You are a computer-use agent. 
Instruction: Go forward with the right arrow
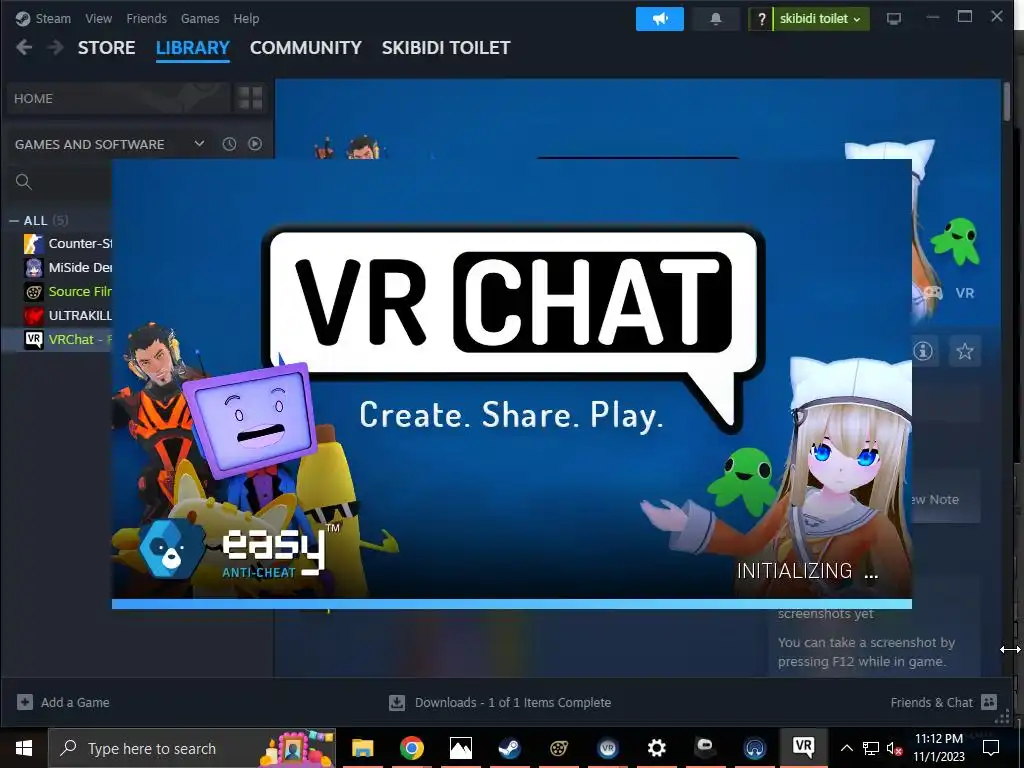(56, 47)
